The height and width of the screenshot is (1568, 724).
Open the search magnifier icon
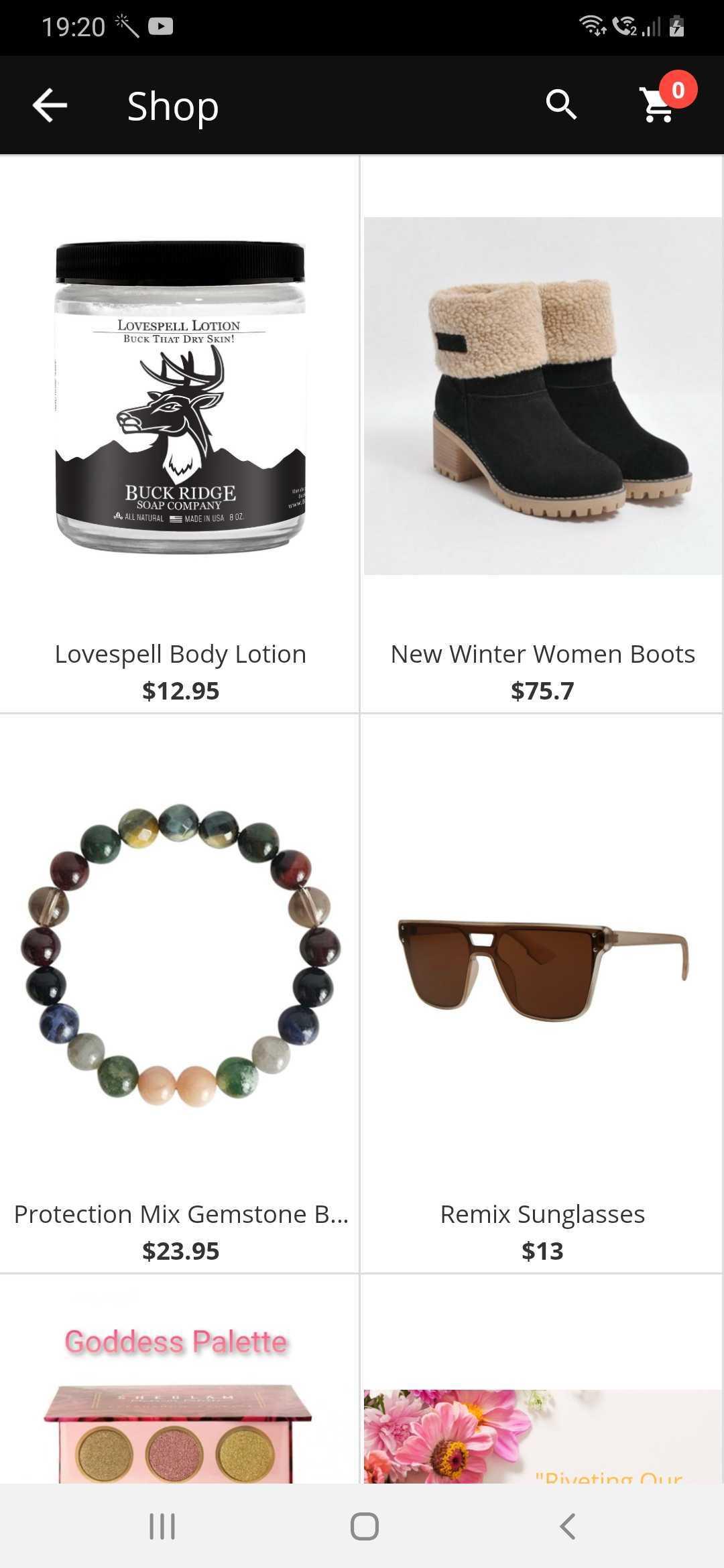coord(561,105)
